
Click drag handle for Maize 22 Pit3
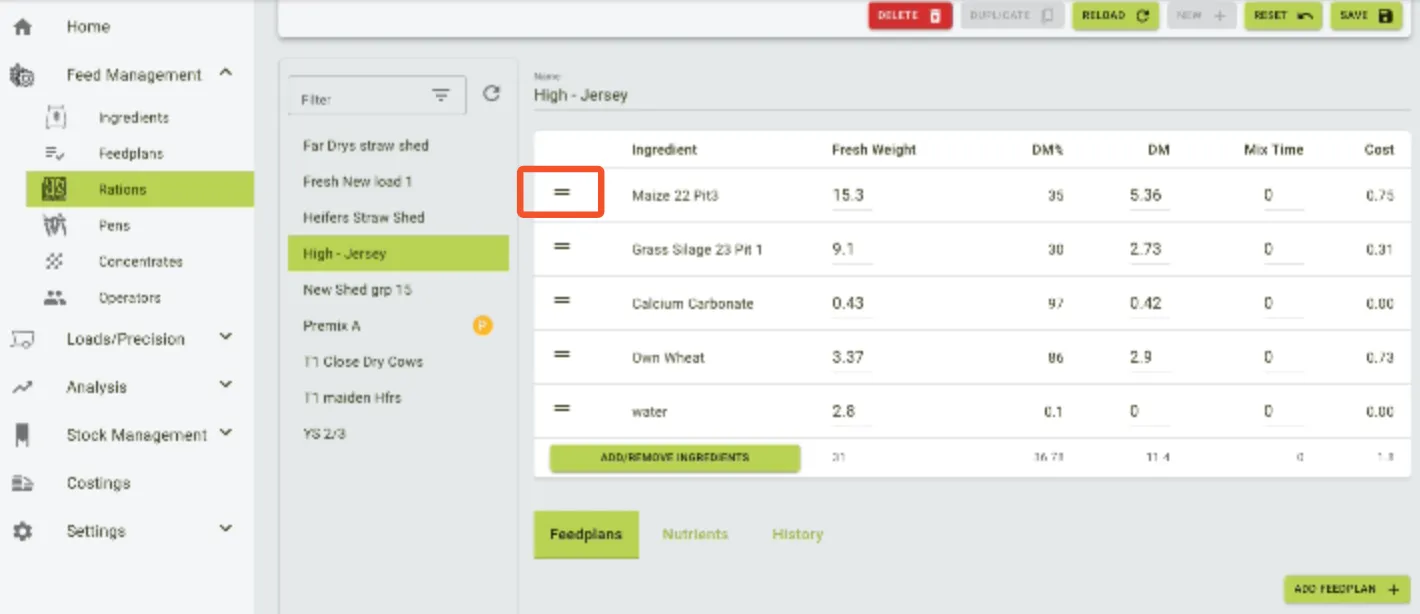(x=562, y=192)
